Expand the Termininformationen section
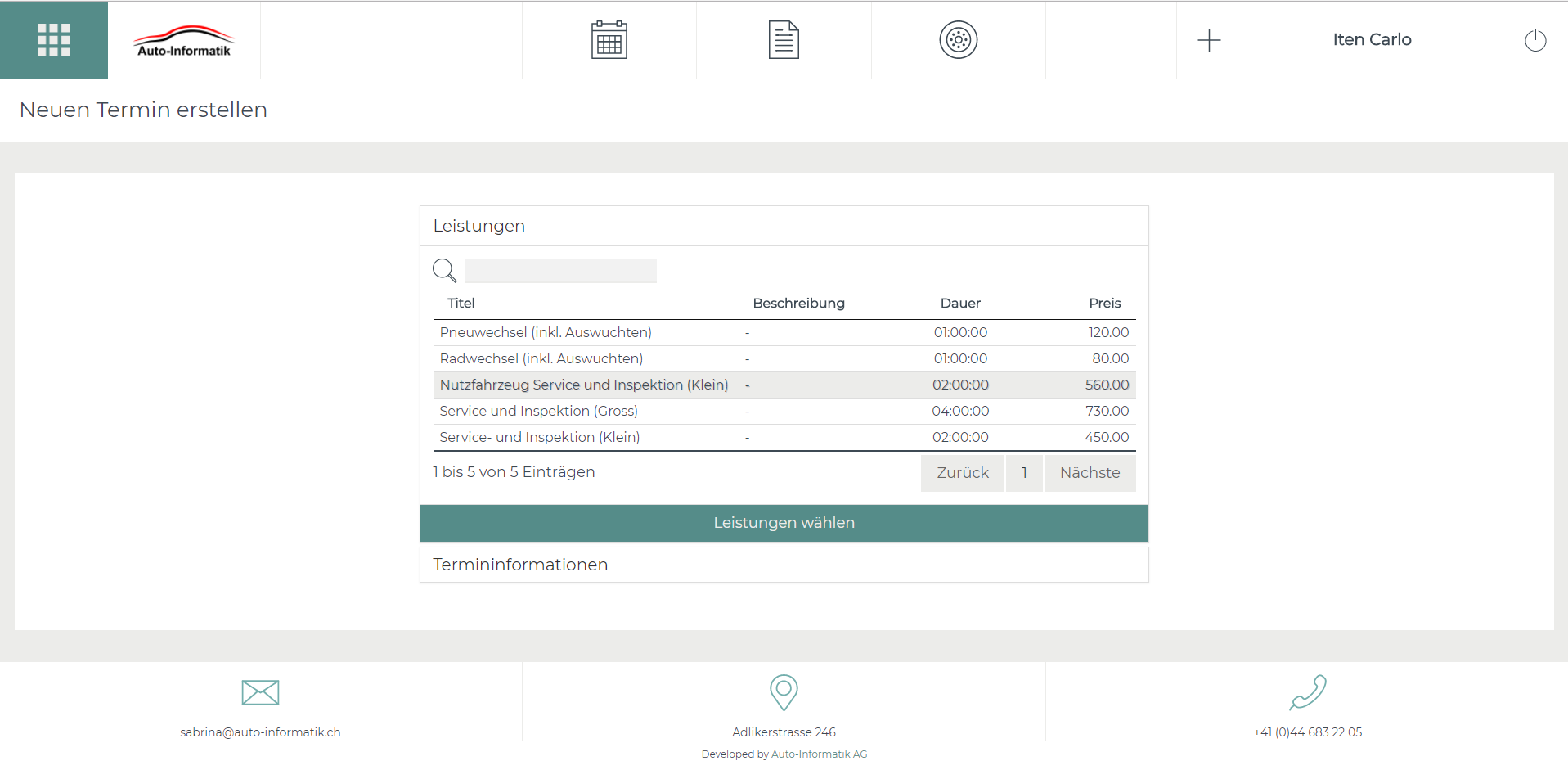 tap(784, 565)
